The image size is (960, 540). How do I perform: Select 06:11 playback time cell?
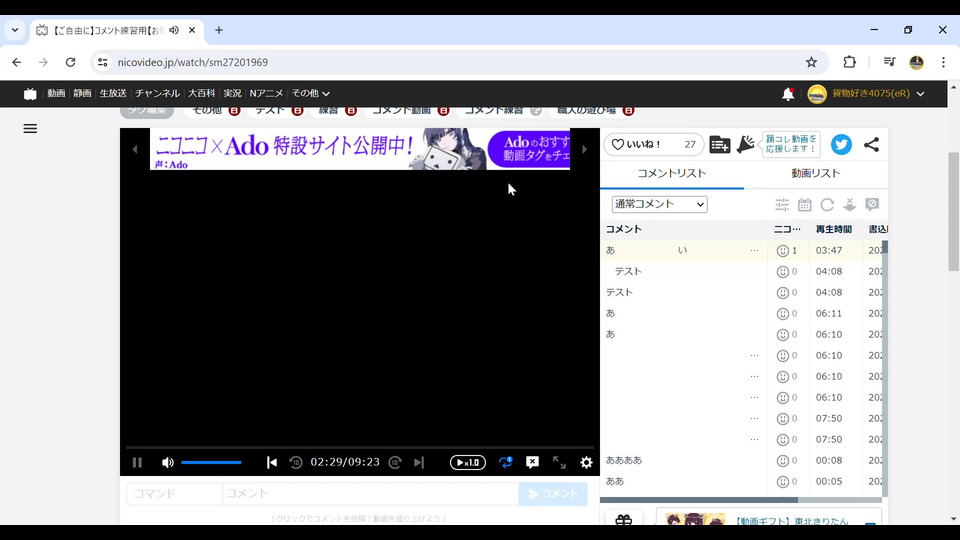point(829,313)
